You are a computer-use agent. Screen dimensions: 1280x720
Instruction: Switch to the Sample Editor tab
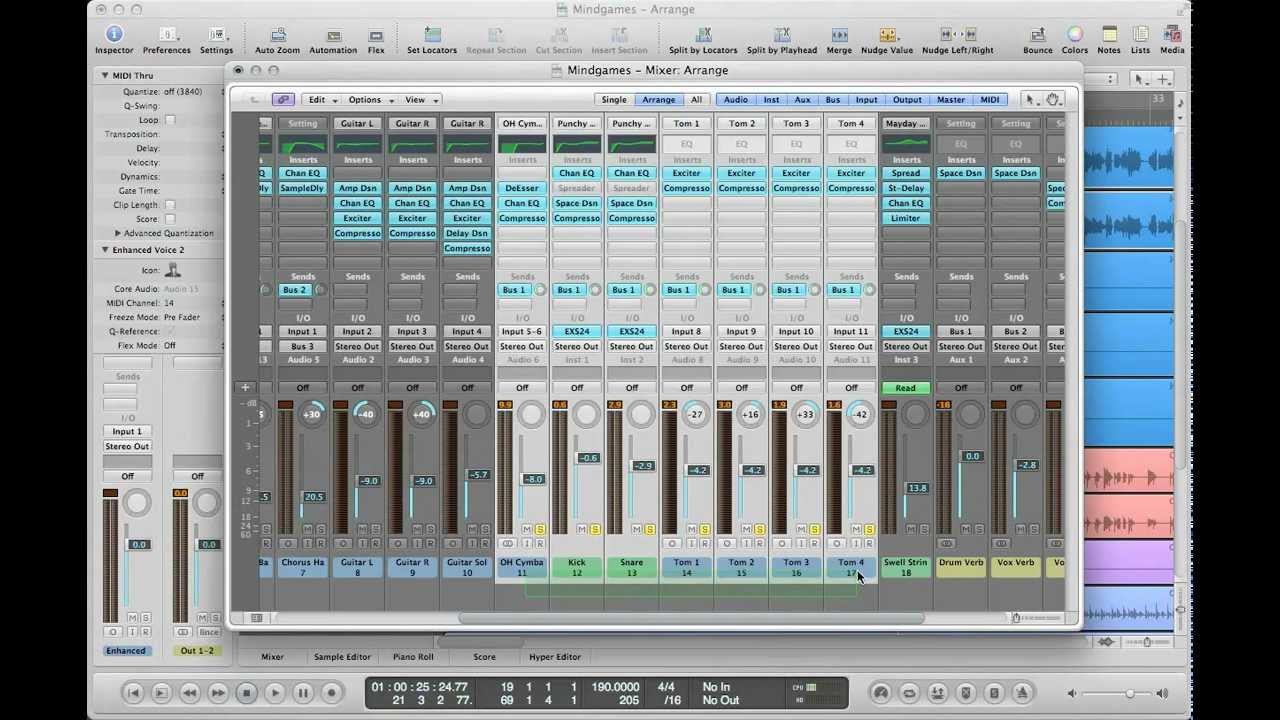(x=342, y=657)
